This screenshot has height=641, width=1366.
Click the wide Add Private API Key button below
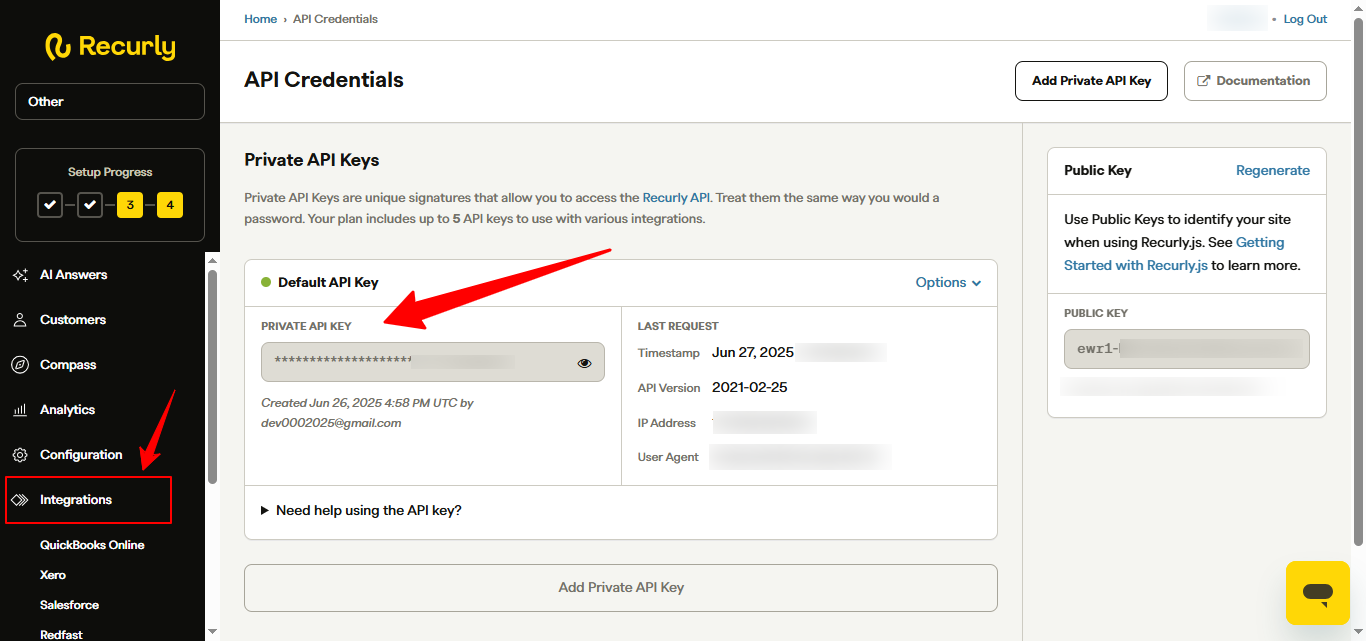tap(621, 588)
